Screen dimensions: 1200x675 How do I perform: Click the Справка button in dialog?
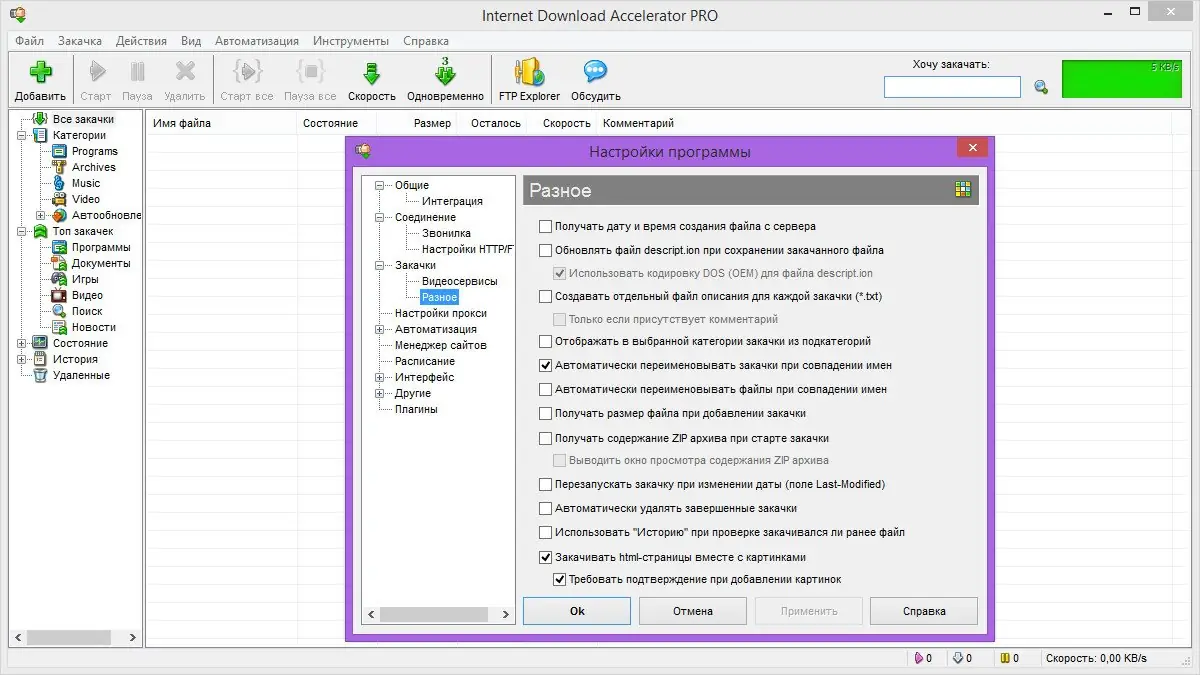click(x=923, y=611)
